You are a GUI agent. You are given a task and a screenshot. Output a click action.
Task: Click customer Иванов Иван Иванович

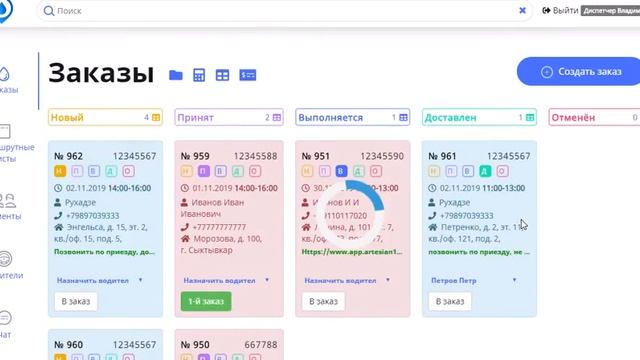(212, 208)
